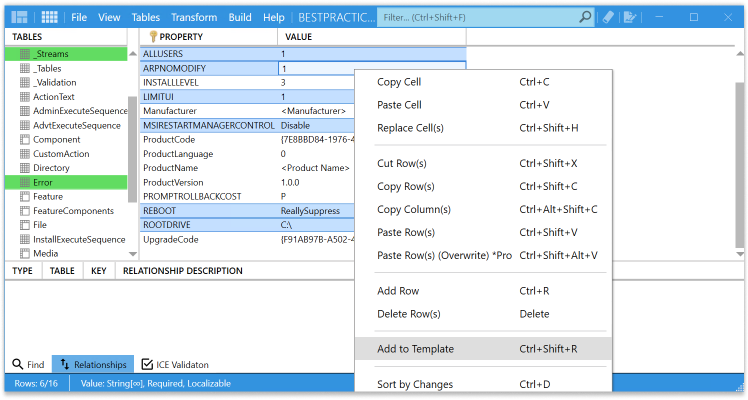Viewport: 748px width, 400px height.
Task: Click the key icon beside PROPERTY header
Action: 153,37
